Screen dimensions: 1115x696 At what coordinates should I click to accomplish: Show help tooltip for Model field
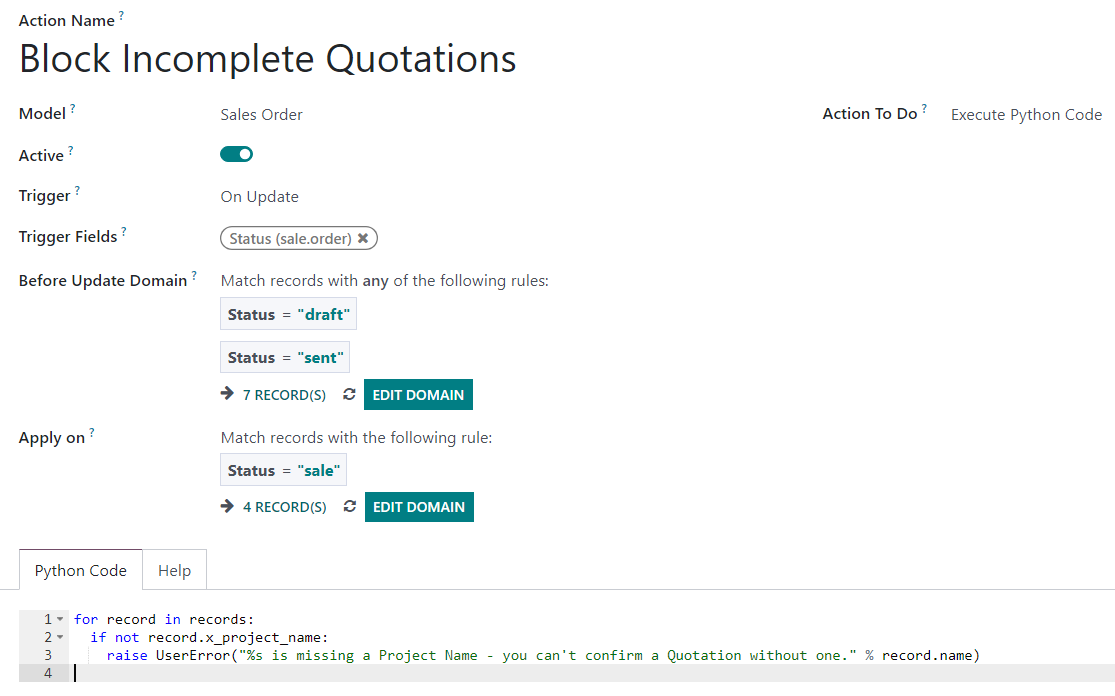coord(73,109)
